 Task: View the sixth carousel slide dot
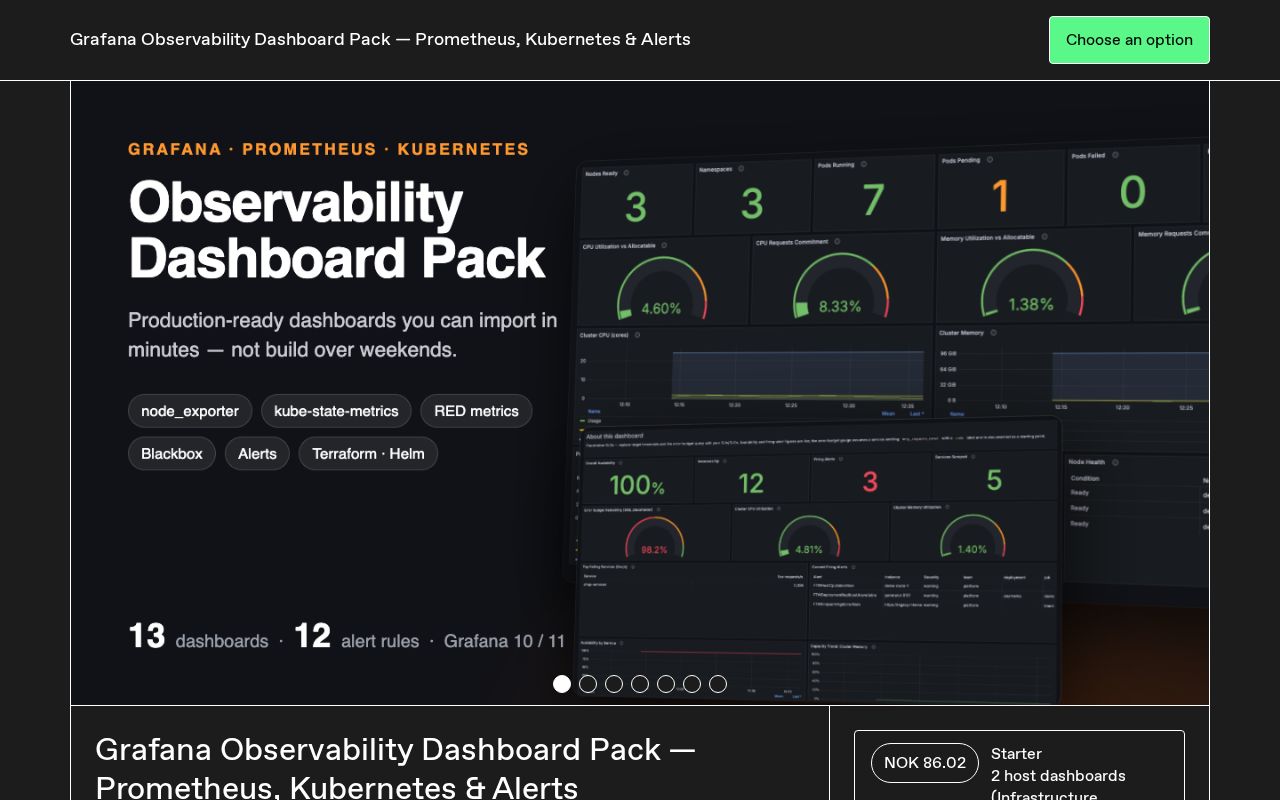pyautogui.click(x=692, y=684)
